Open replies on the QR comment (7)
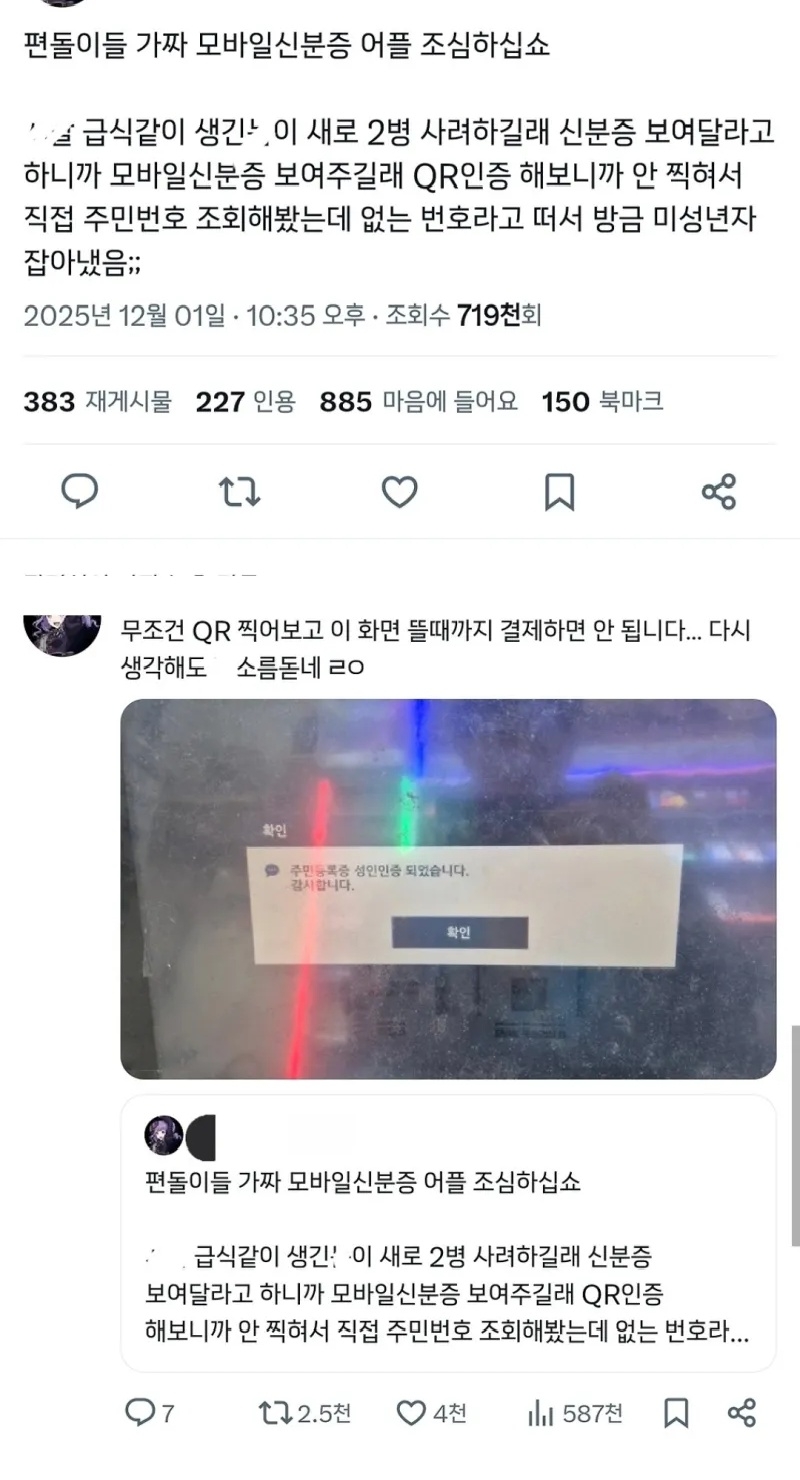Image resolution: width=800 pixels, height=1480 pixels. pyautogui.click(x=149, y=1413)
